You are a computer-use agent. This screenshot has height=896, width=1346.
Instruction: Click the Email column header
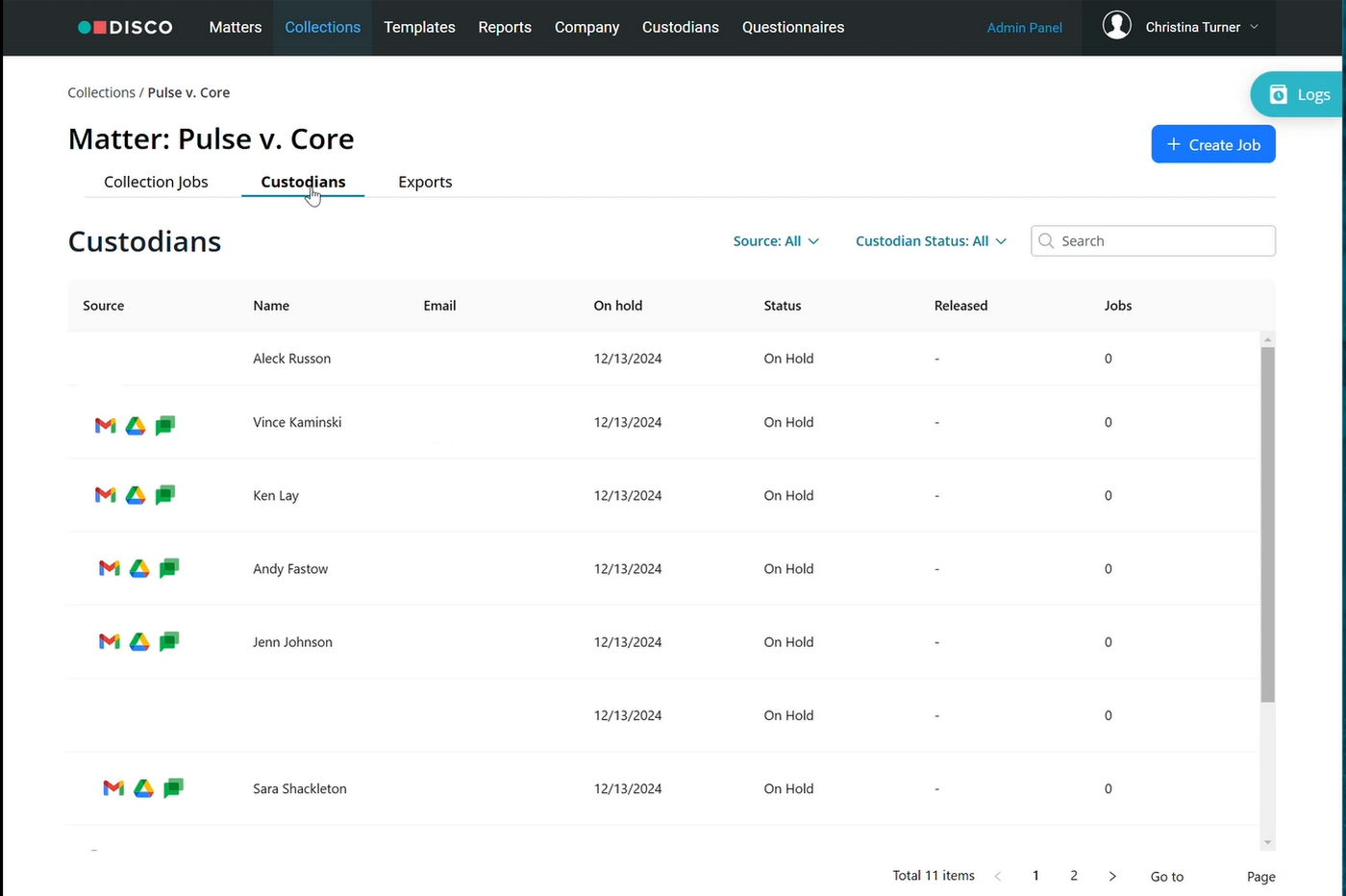click(439, 306)
